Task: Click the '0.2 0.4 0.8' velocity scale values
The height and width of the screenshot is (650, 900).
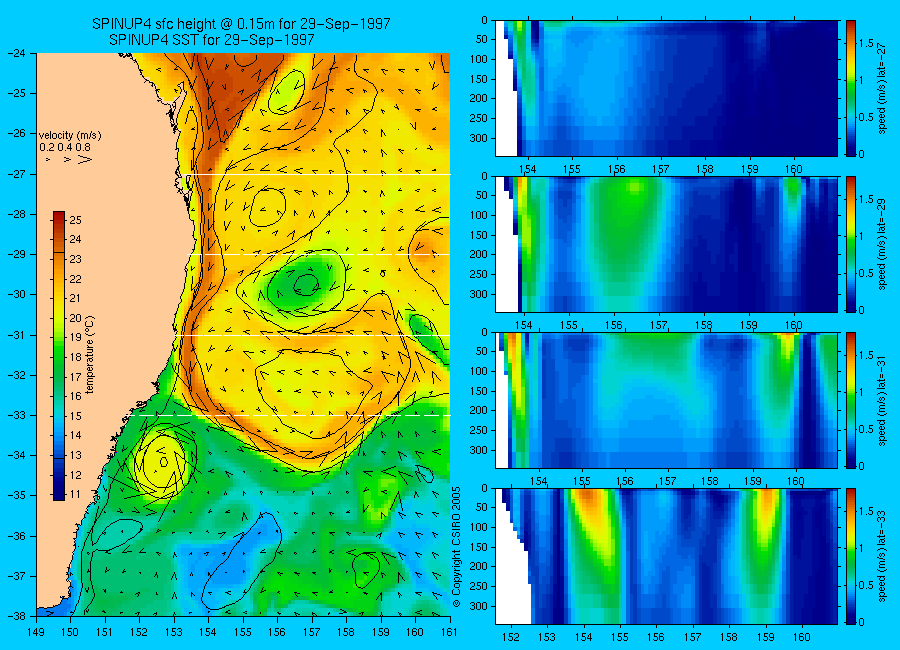Action: pos(65,147)
